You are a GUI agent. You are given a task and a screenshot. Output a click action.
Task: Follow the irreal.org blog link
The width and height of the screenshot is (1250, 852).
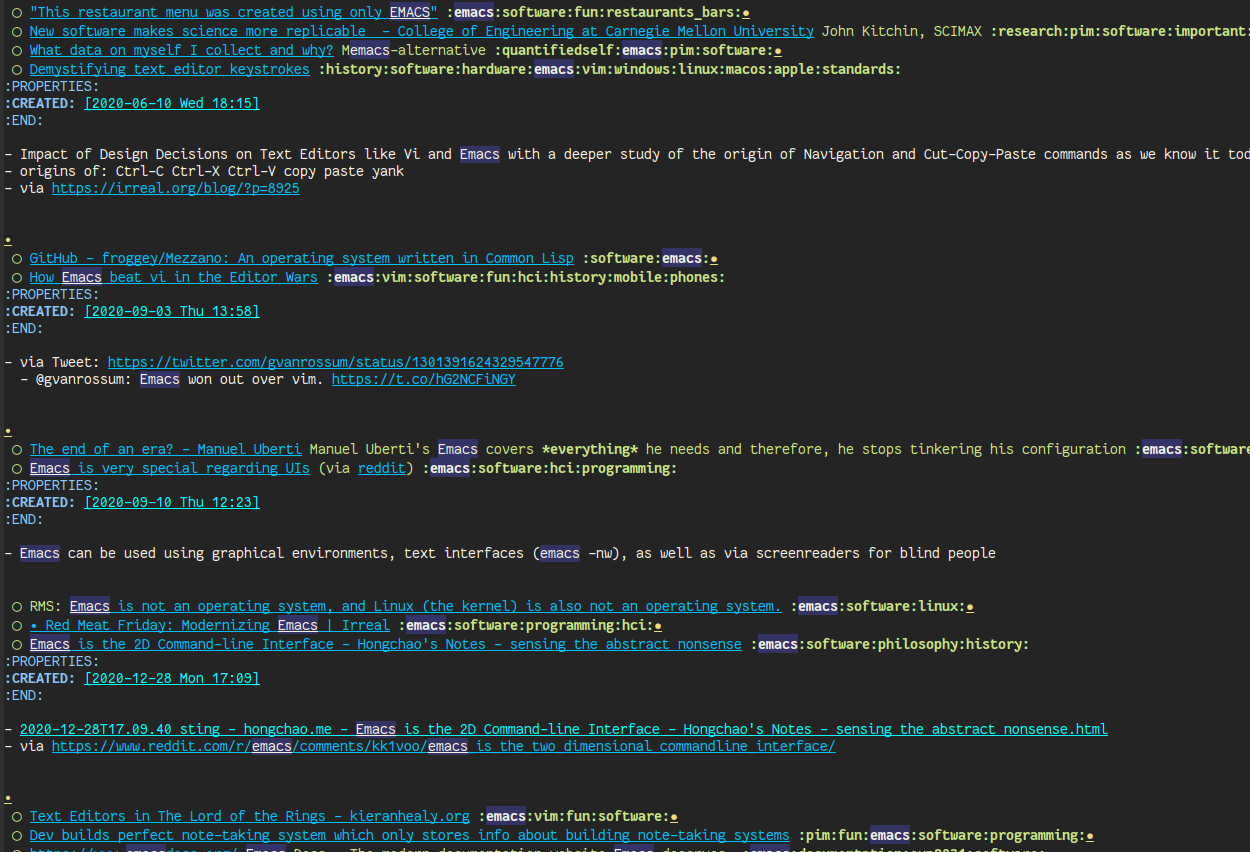pyautogui.click(x=176, y=188)
